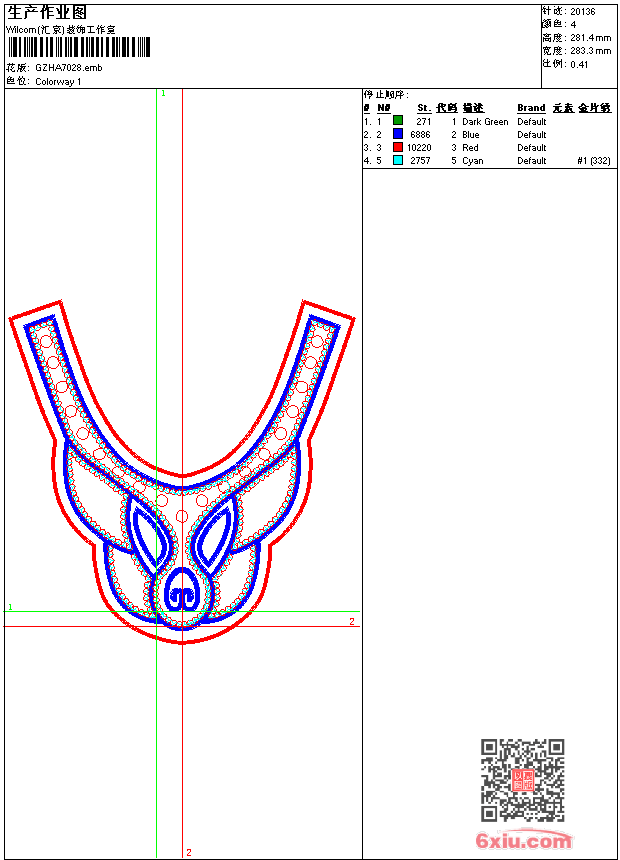This screenshot has height=860, width=620.
Task: Select the 描述 column header
Action: (x=472, y=108)
